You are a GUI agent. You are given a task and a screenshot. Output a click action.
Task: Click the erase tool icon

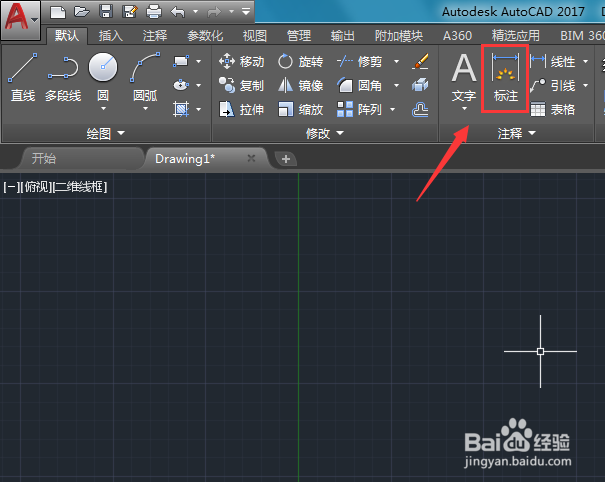[x=420, y=61]
